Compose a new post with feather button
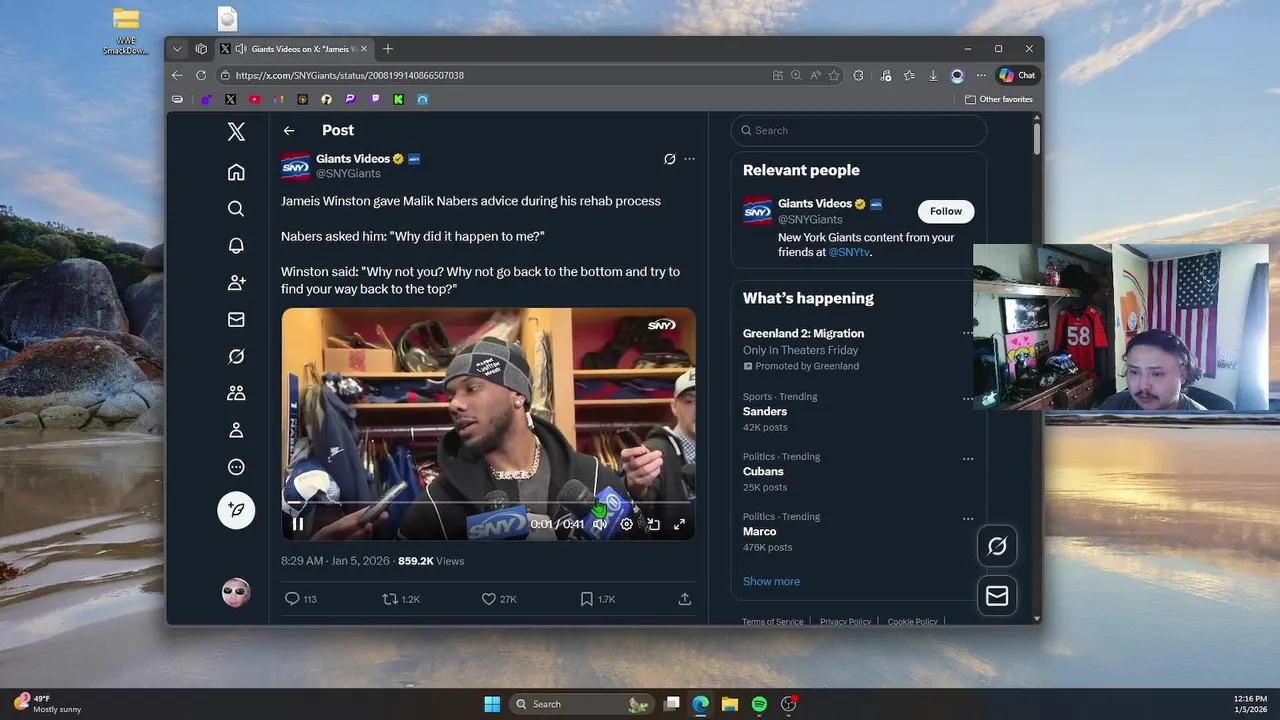 [x=236, y=510]
